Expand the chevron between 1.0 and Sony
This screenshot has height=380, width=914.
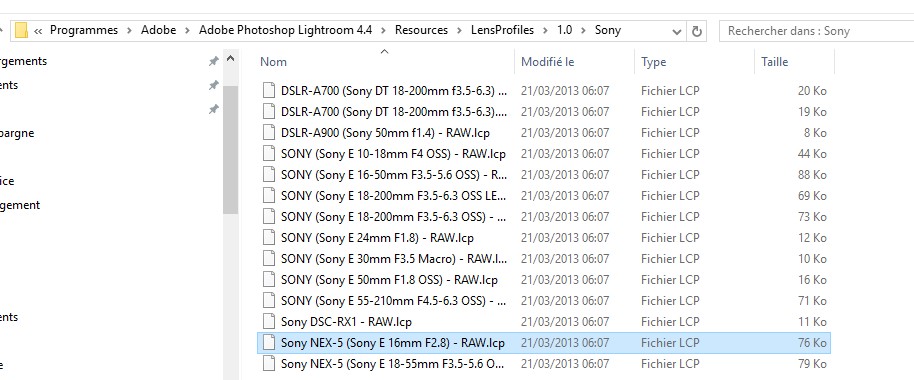(x=583, y=31)
